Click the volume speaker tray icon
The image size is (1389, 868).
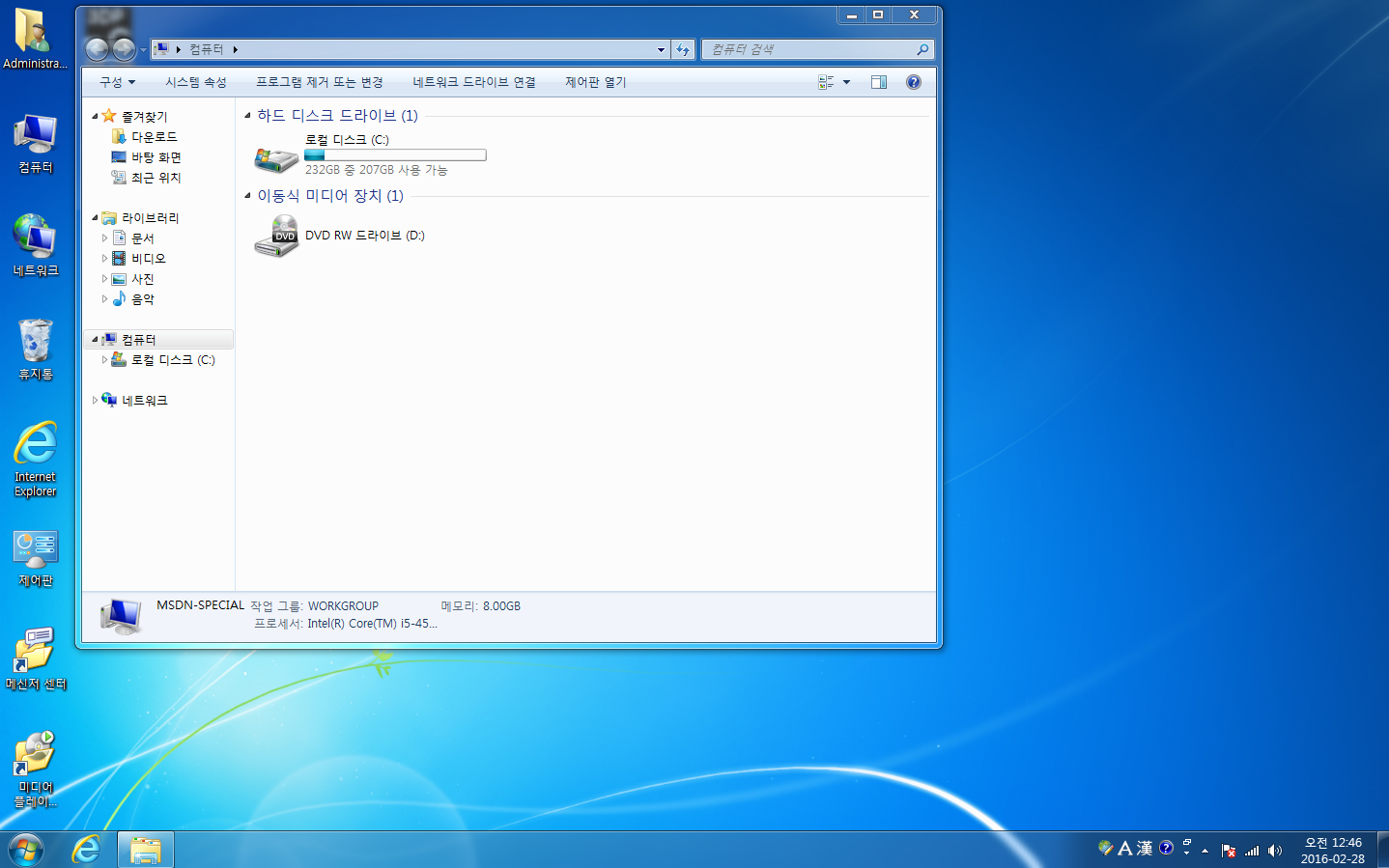click(x=1275, y=851)
